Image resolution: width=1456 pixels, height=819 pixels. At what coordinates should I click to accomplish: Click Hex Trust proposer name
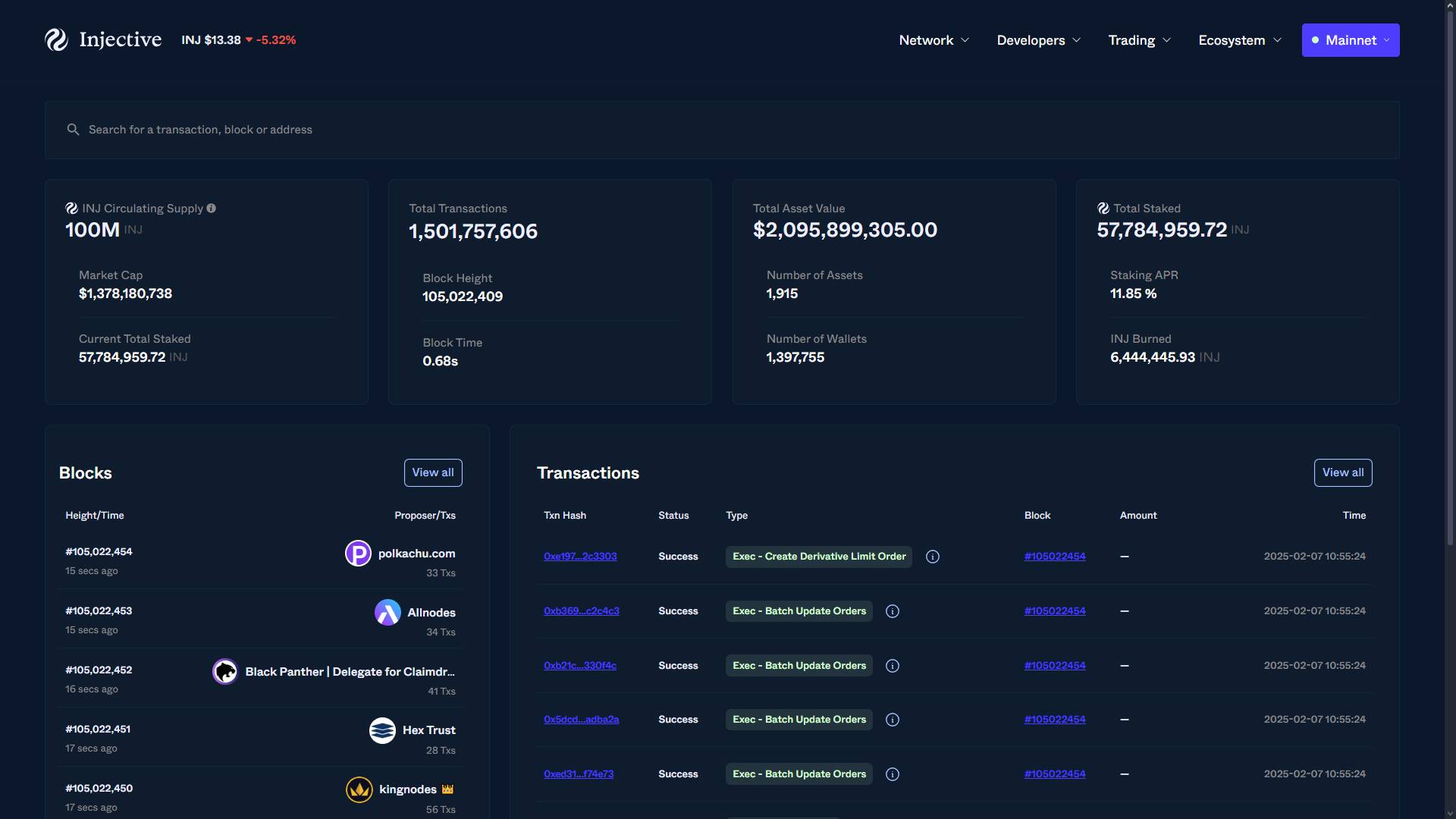[429, 730]
